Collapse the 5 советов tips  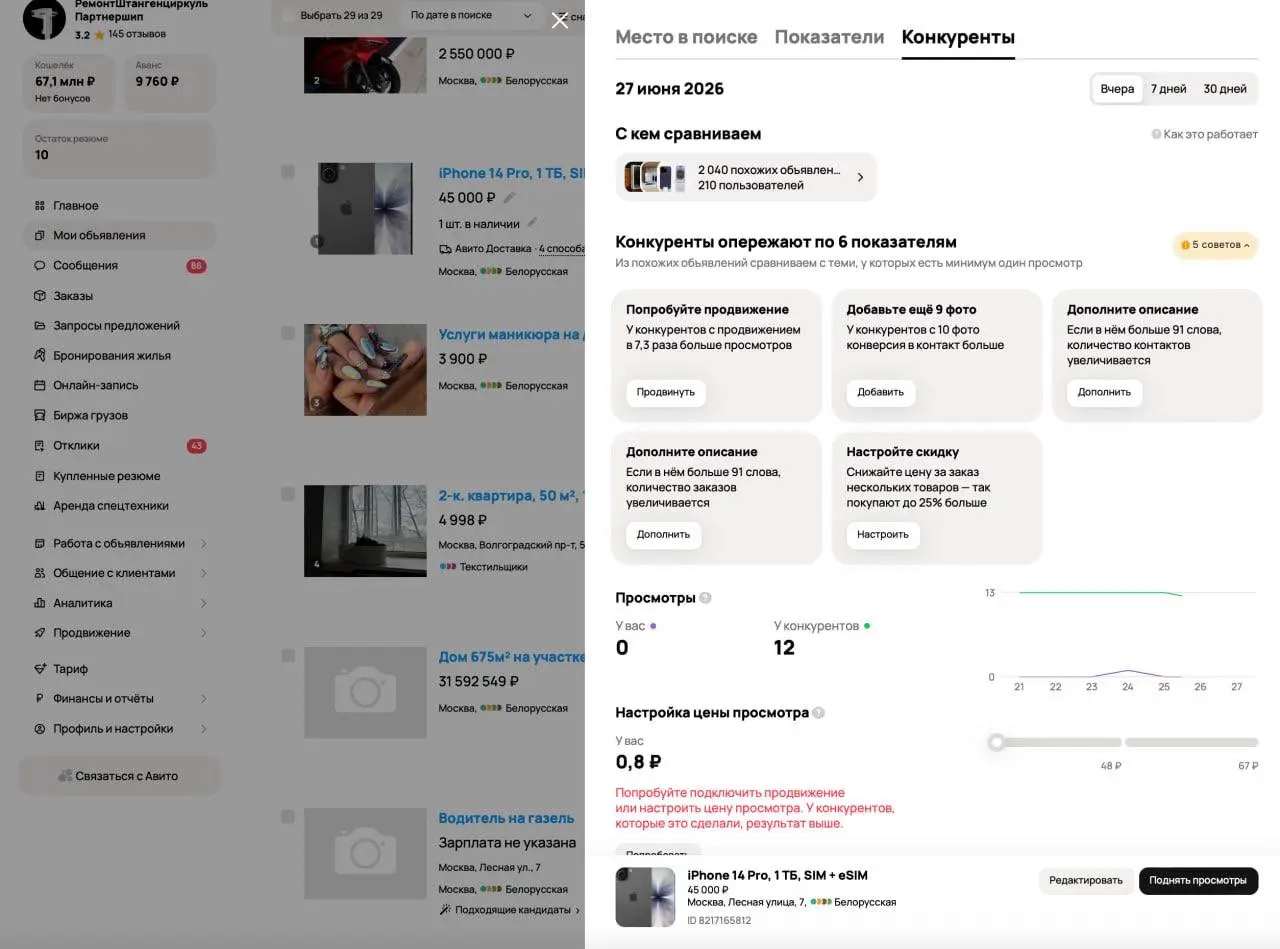pyautogui.click(x=1215, y=245)
